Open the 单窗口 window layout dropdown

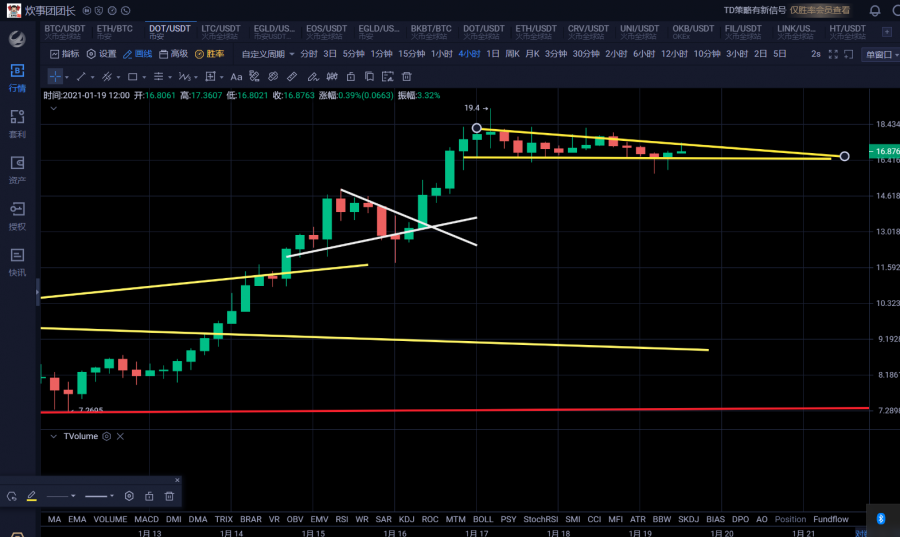click(882, 55)
